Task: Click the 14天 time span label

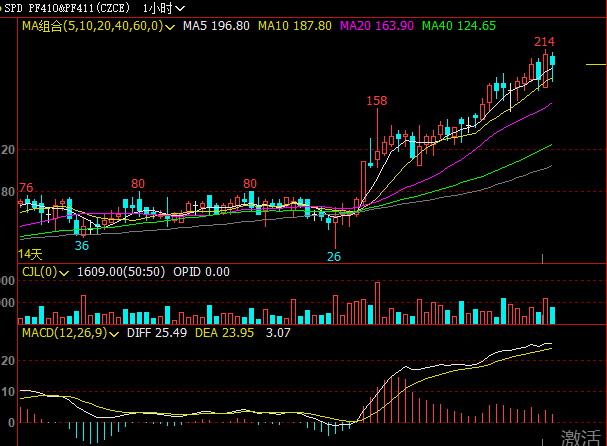Action: click(32, 254)
